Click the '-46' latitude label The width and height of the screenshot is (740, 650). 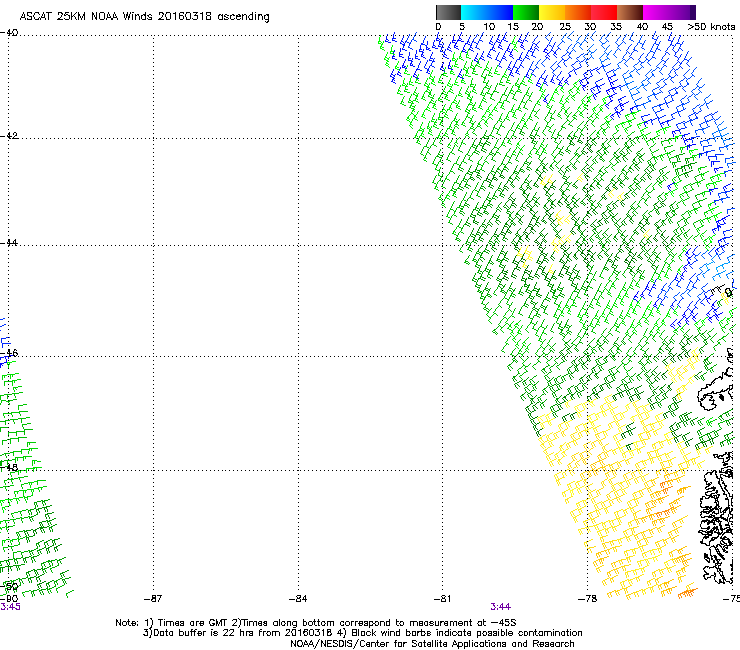pyautogui.click(x=9, y=353)
